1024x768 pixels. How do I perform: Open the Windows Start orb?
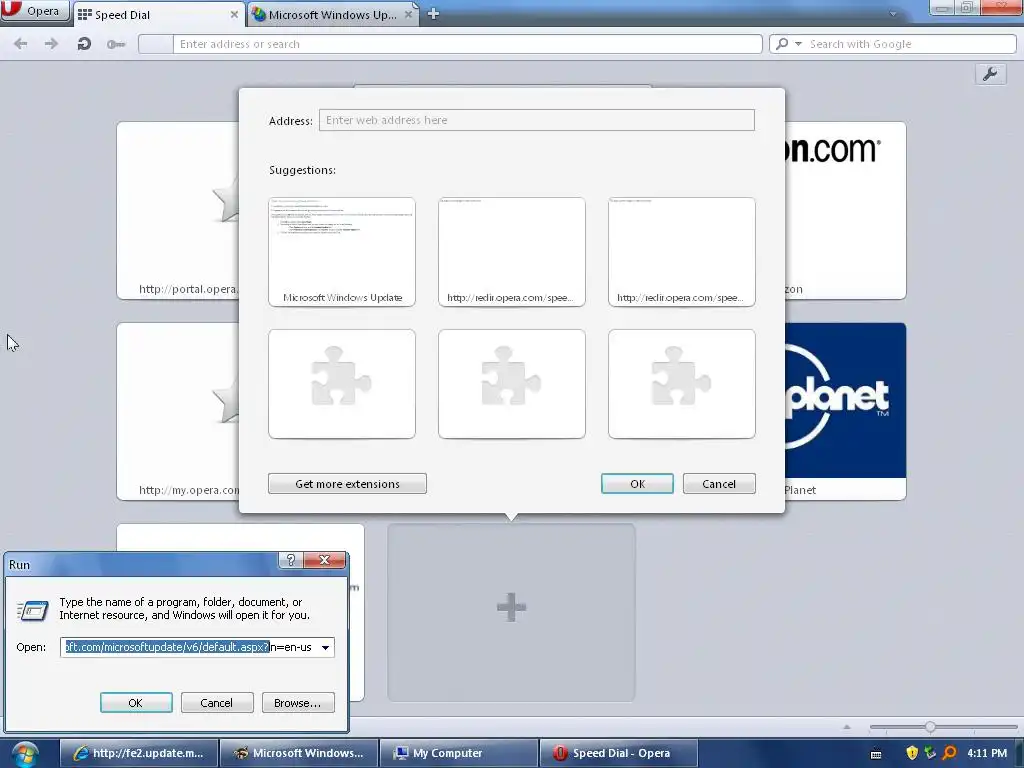24,754
